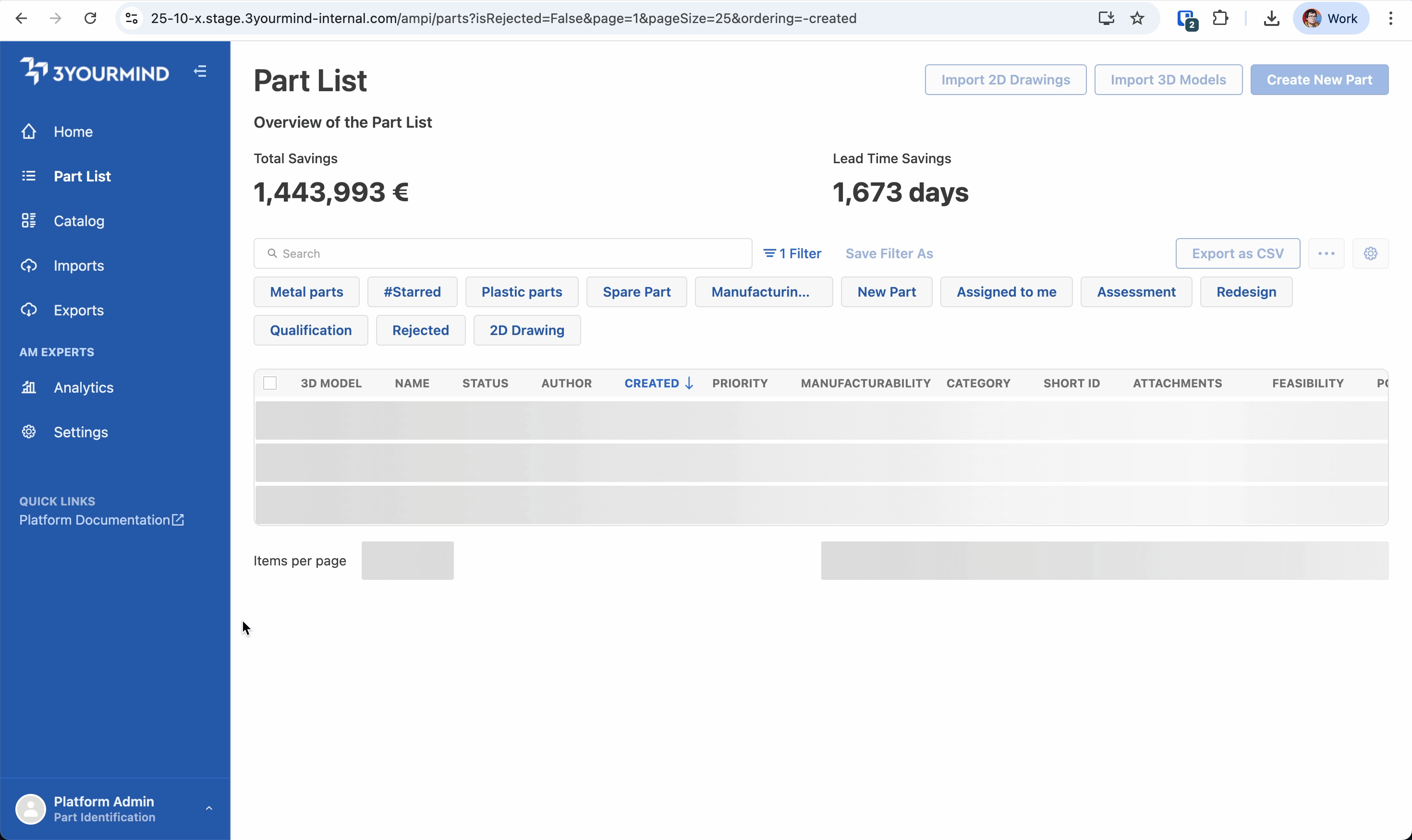Viewport: 1412px width, 840px height.
Task: Click the table settings gear icon
Action: 1370,253
